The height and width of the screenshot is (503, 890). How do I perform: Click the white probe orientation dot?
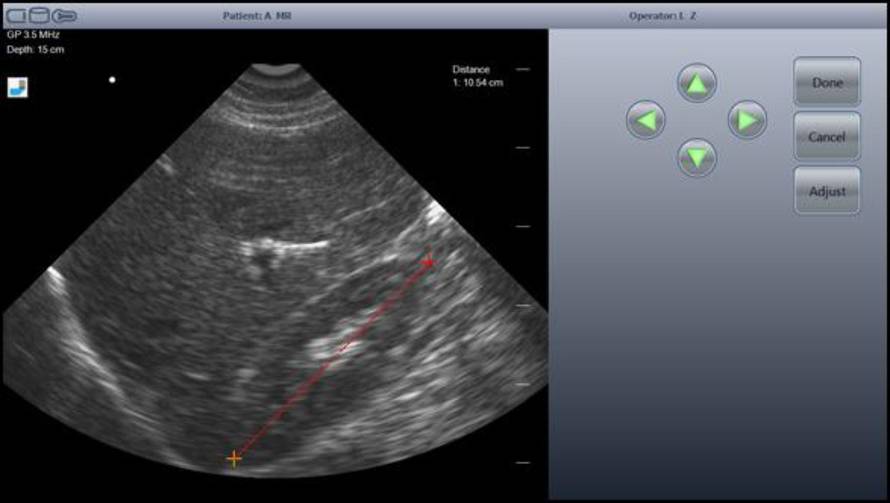pos(112,80)
